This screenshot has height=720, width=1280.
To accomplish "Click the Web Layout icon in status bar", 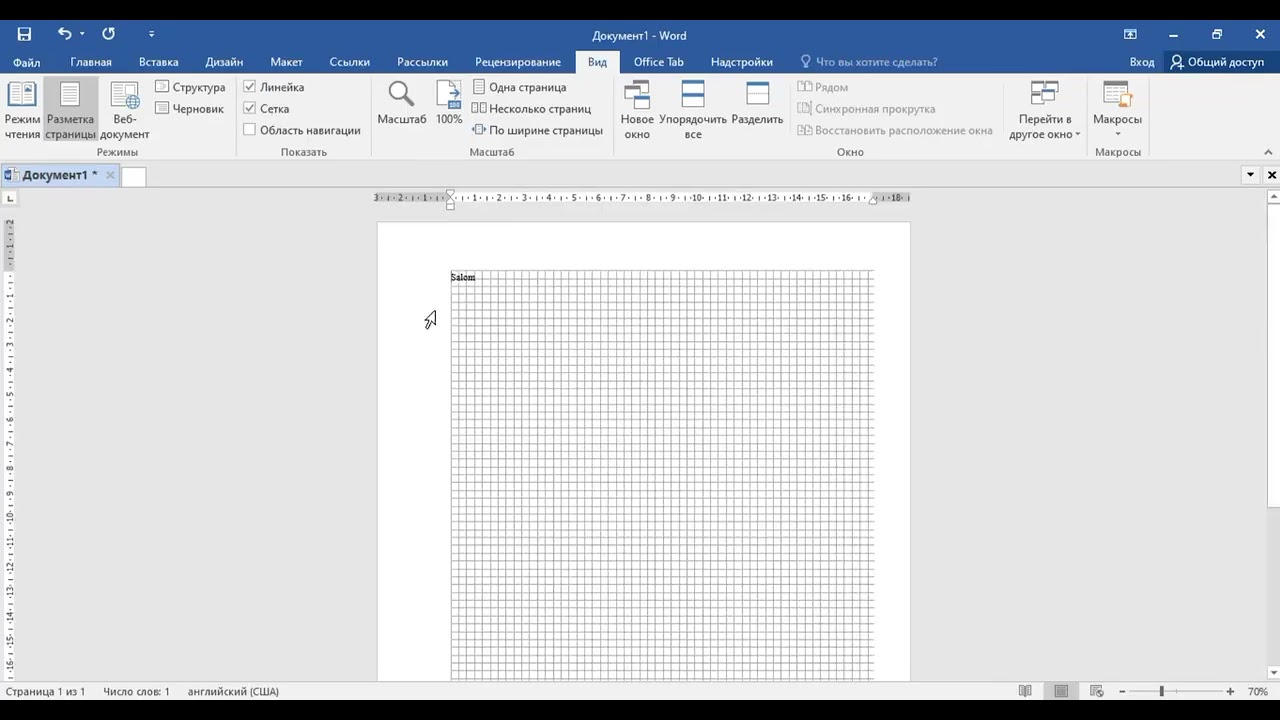I will [x=1097, y=691].
